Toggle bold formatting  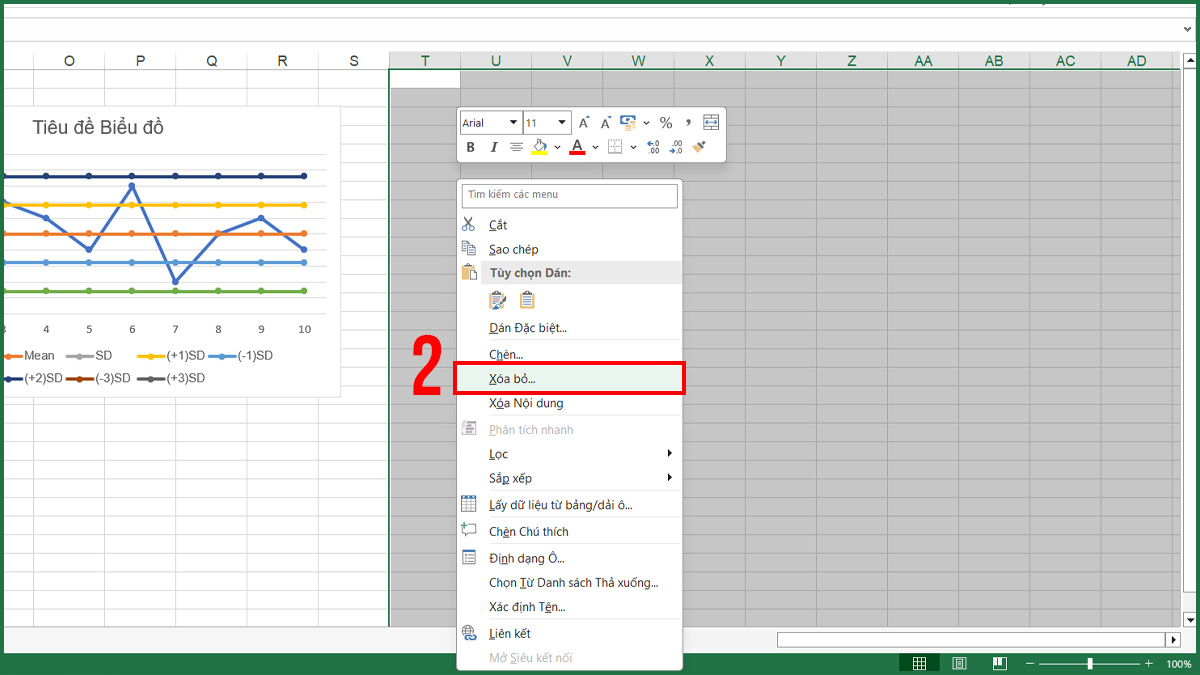click(470, 146)
